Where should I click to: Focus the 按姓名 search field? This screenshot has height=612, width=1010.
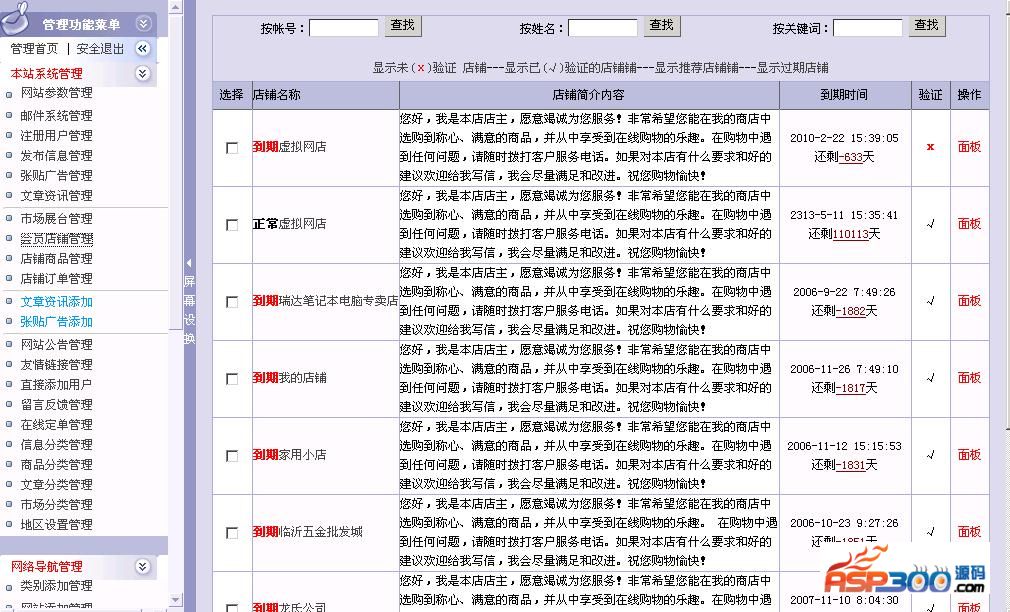[x=603, y=28]
